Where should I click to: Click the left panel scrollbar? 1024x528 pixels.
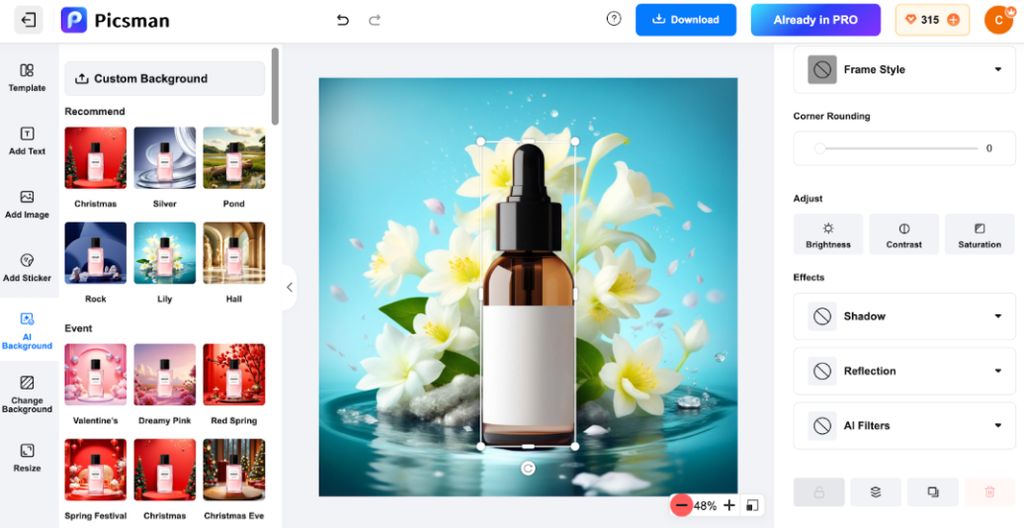275,86
